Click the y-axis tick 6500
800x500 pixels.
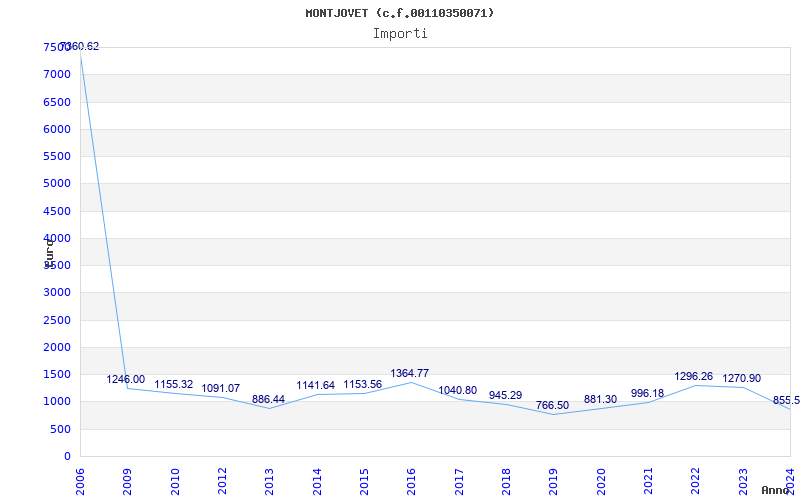click(57, 102)
